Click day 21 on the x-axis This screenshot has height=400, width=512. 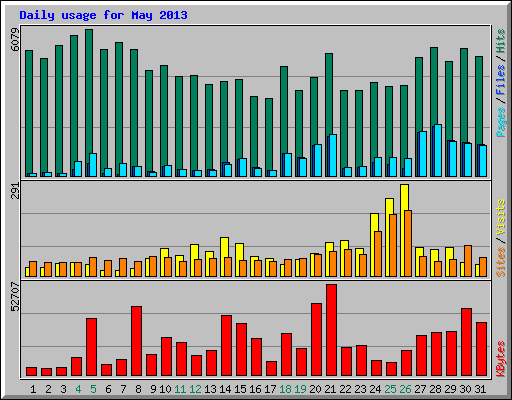point(330,389)
